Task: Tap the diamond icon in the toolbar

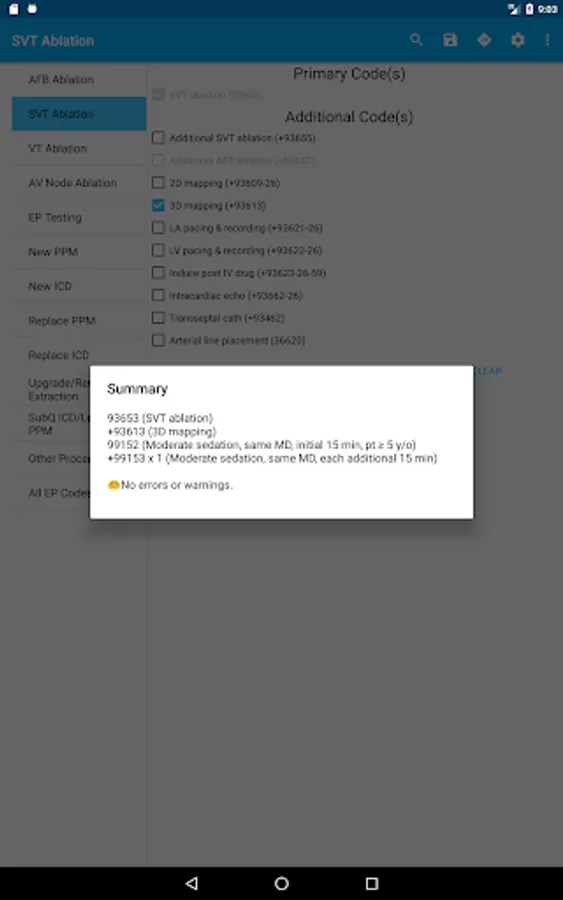Action: pyautogui.click(x=484, y=40)
